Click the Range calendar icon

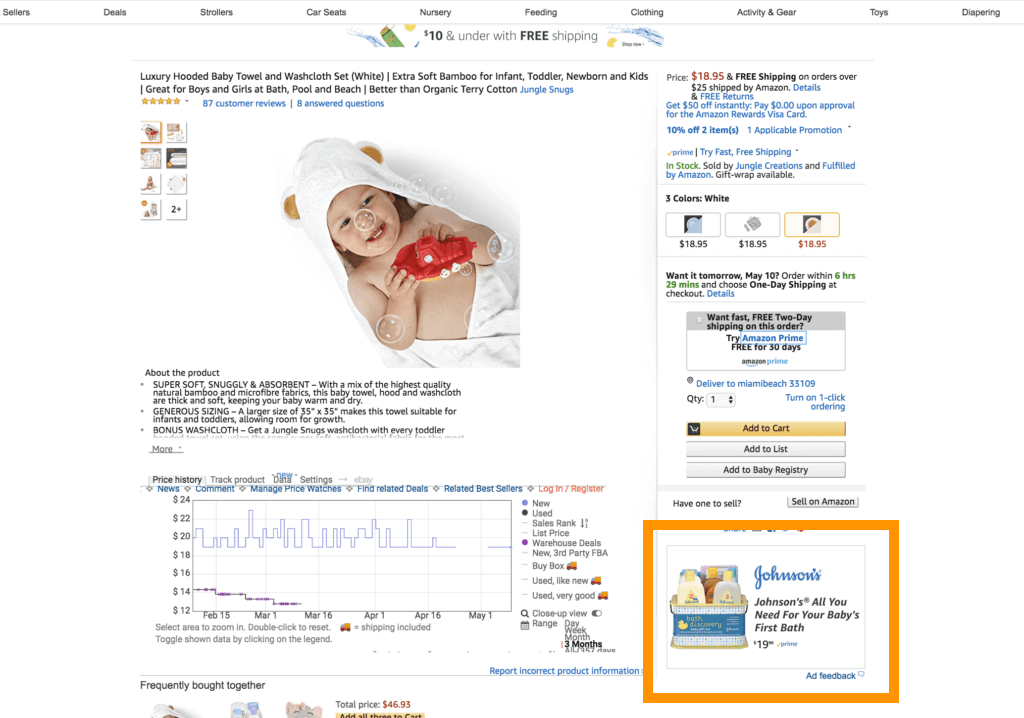(x=524, y=625)
